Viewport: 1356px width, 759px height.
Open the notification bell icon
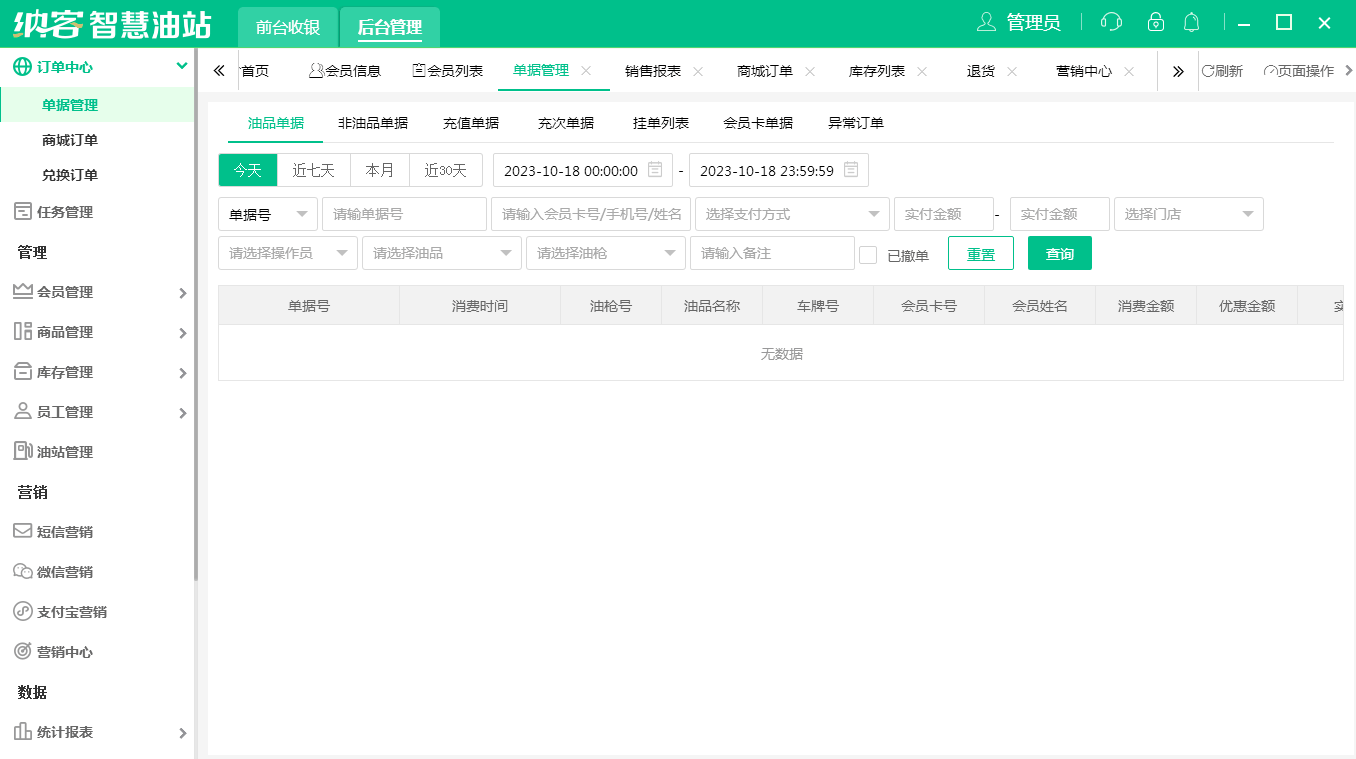1191,21
